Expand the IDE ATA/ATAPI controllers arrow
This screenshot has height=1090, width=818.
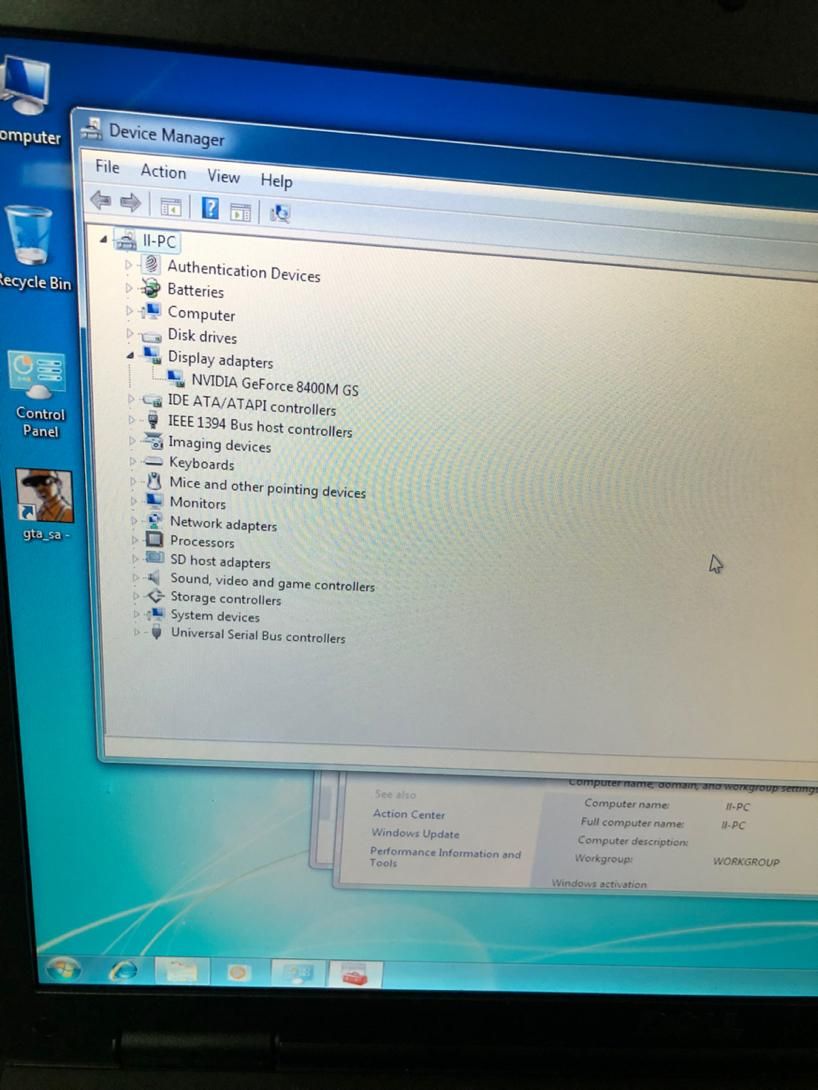coord(131,399)
